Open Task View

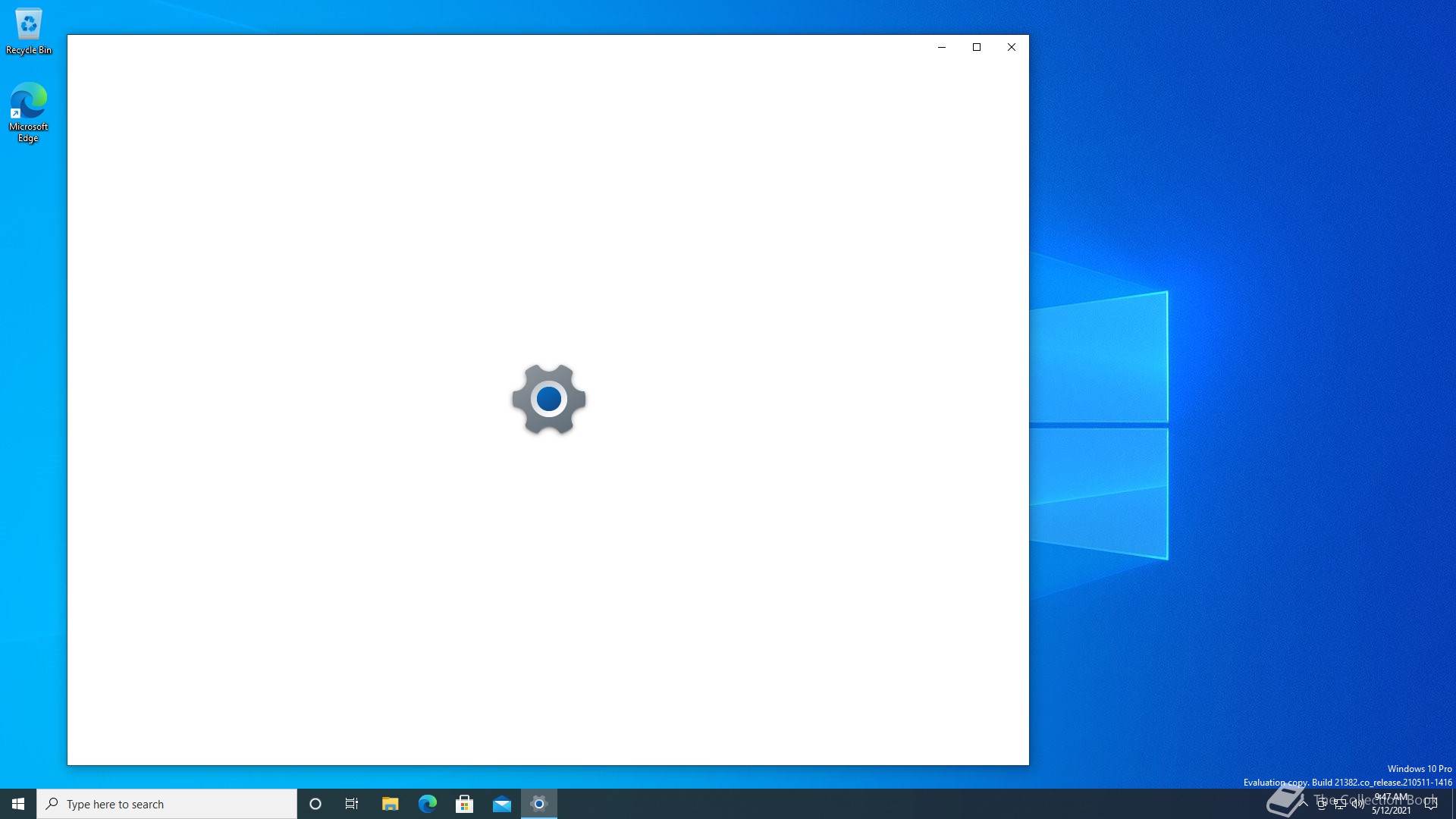coord(352,804)
